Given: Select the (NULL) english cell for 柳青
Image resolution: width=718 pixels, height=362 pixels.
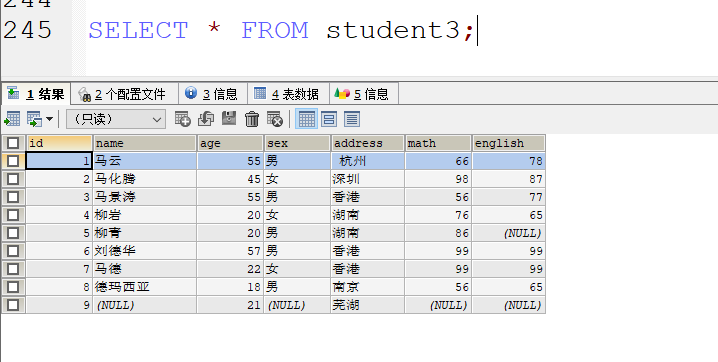Looking at the screenshot, I should 509,233.
